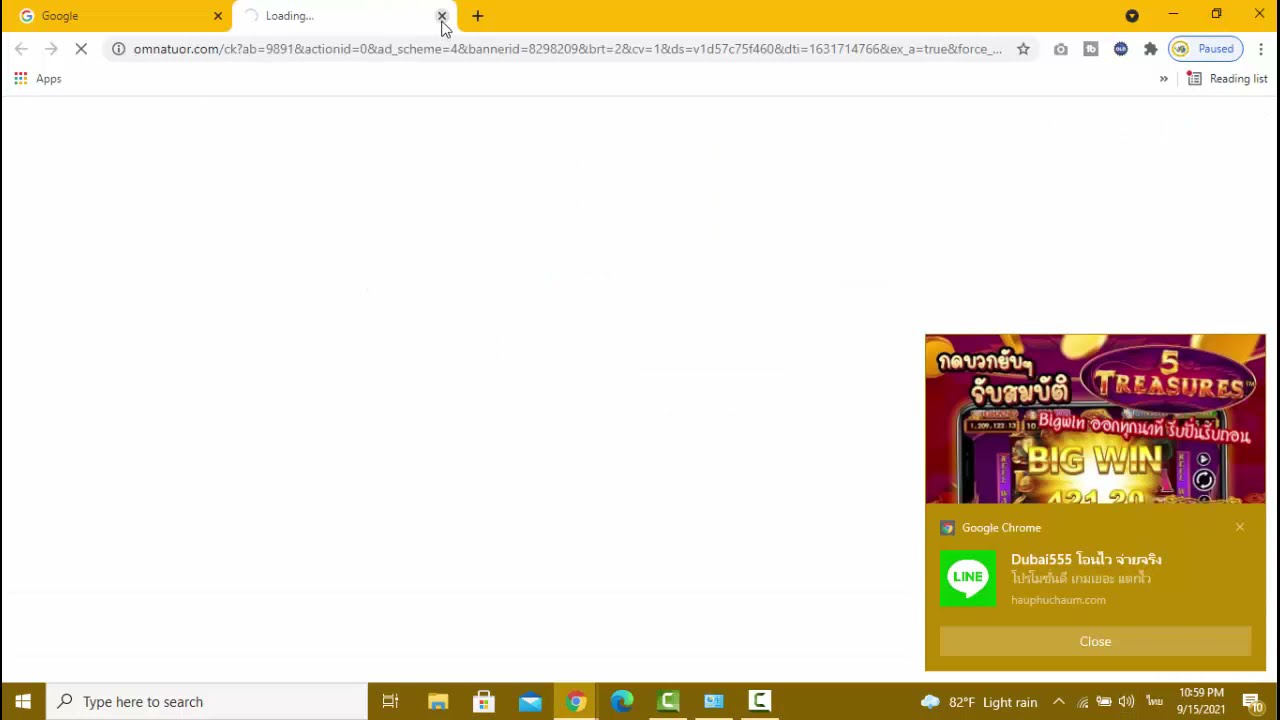The image size is (1280, 720).
Task: Open the Apps shortcut
Action: click(x=38, y=79)
